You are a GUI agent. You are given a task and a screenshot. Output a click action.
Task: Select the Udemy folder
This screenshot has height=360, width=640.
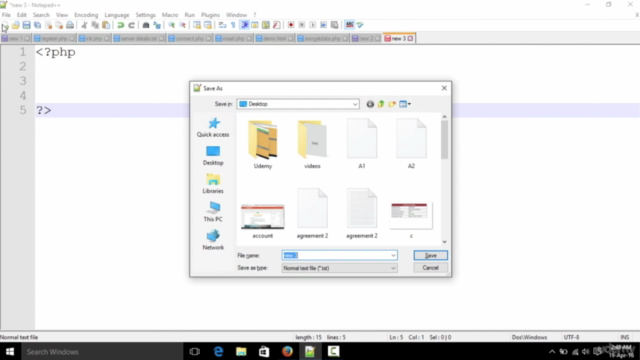[263, 144]
